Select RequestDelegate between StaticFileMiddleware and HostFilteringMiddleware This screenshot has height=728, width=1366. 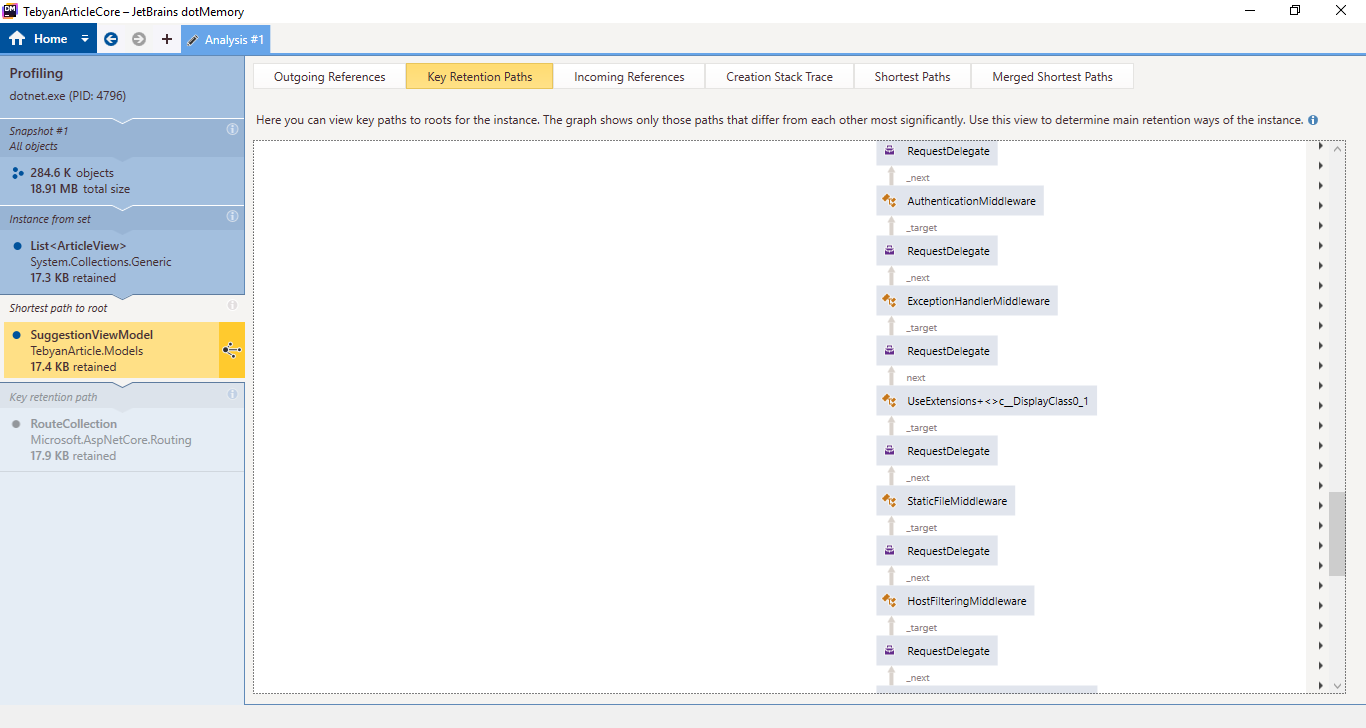click(x=937, y=551)
